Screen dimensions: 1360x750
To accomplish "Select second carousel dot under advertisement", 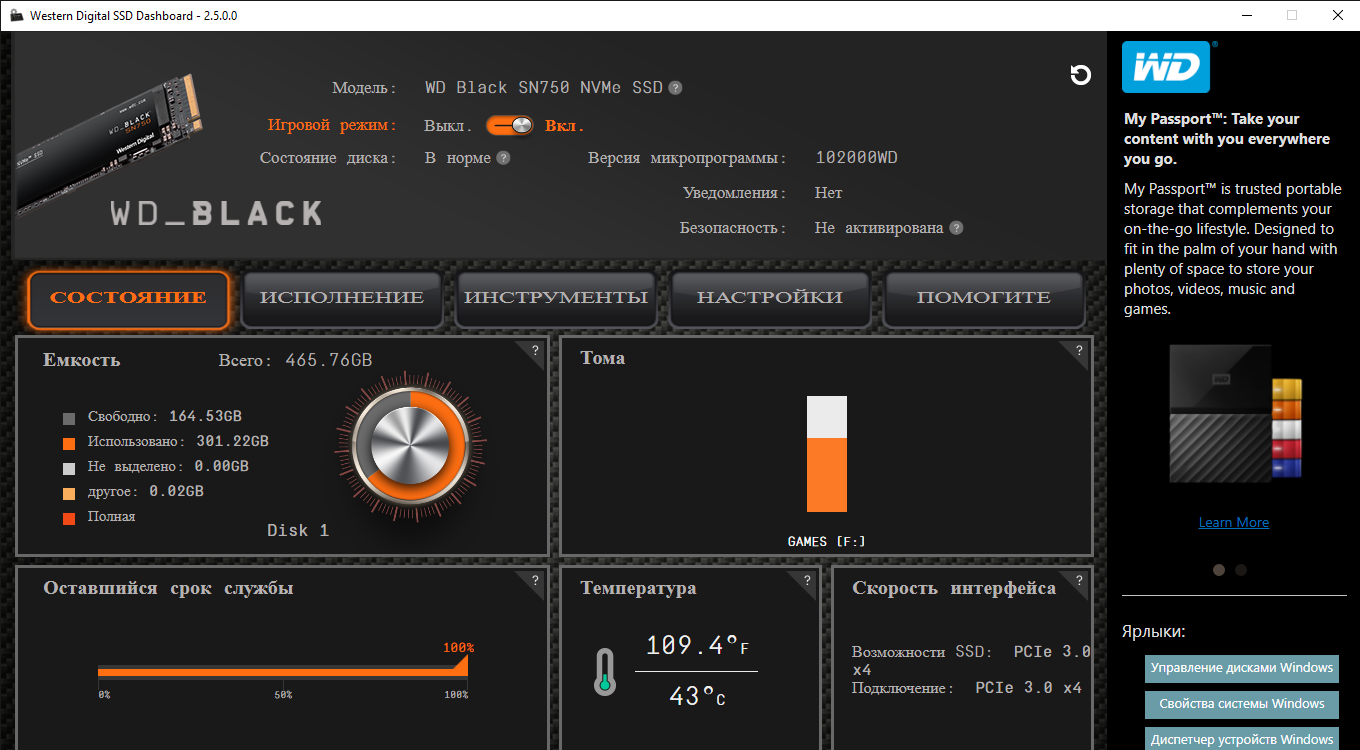I will click(x=1241, y=570).
